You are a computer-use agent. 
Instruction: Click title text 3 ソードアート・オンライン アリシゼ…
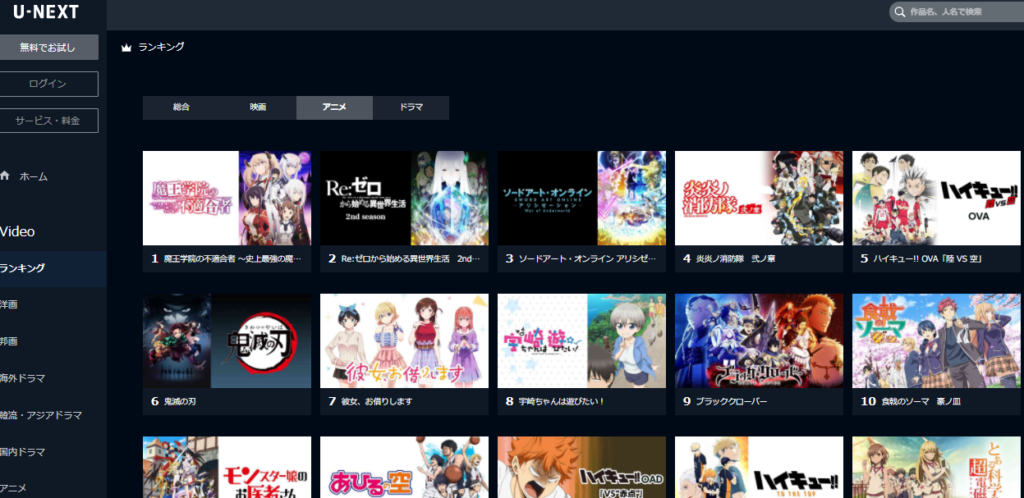click(581, 259)
